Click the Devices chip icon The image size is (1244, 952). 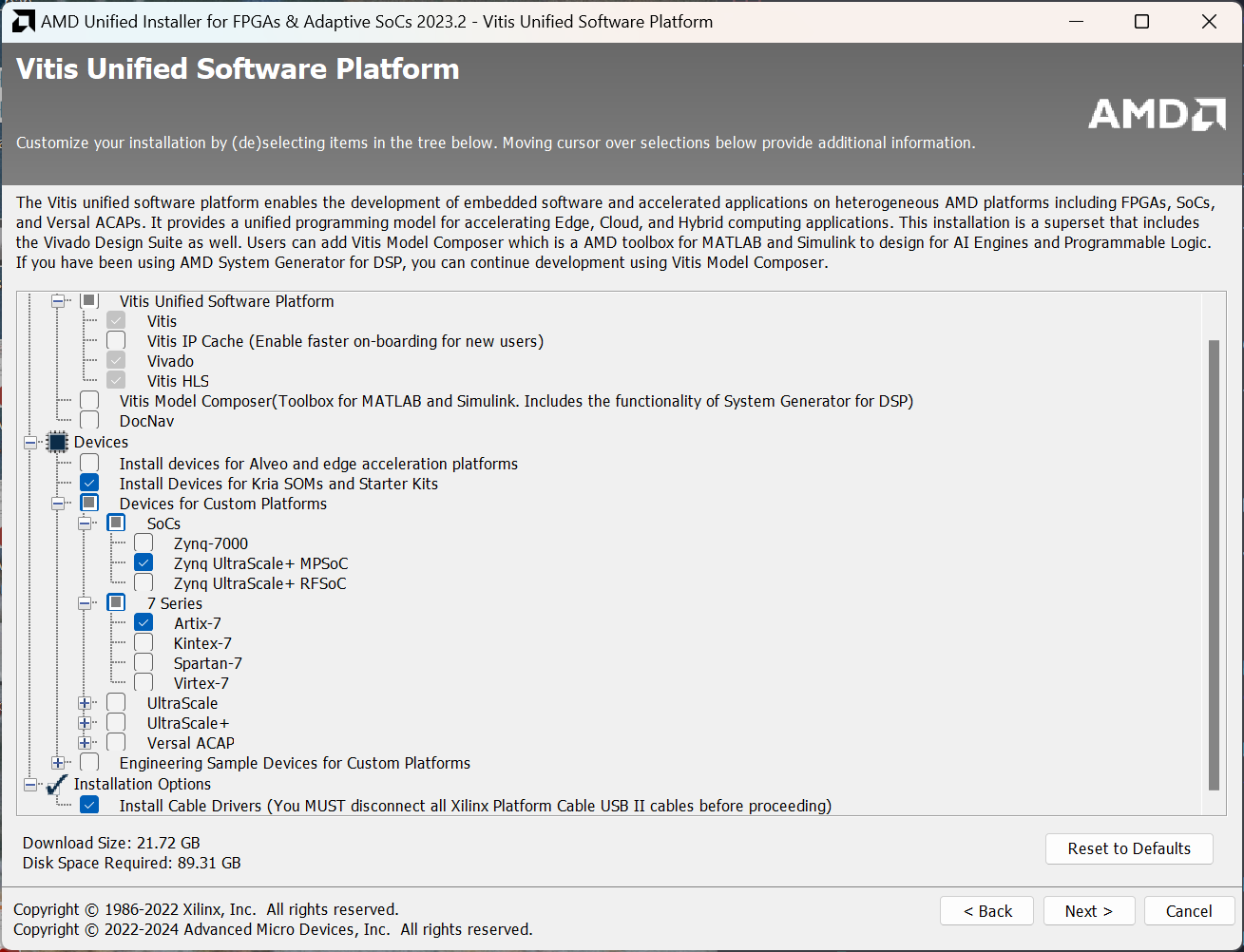pyautogui.click(x=57, y=442)
